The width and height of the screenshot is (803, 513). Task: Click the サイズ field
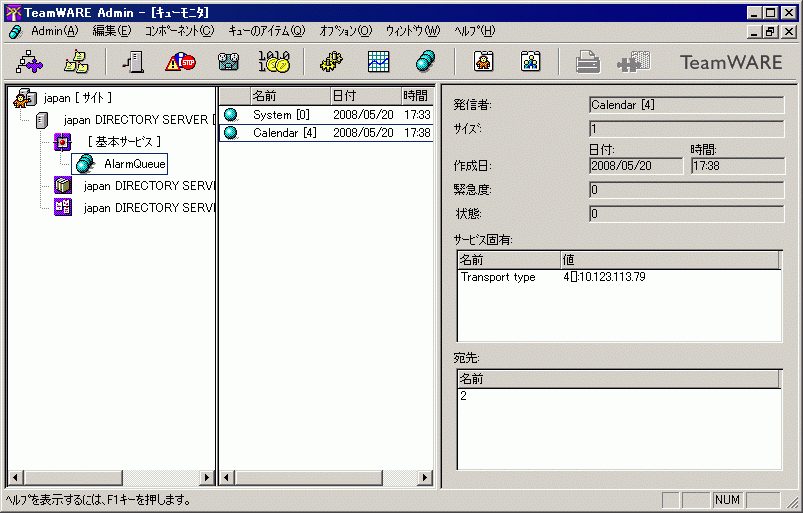coord(686,129)
